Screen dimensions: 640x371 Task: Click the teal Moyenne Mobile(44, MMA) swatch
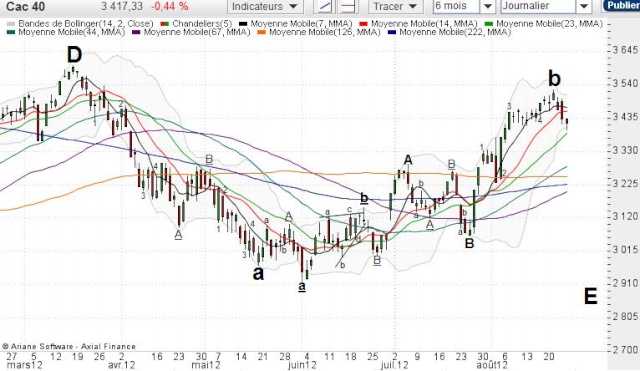click(x=11, y=32)
